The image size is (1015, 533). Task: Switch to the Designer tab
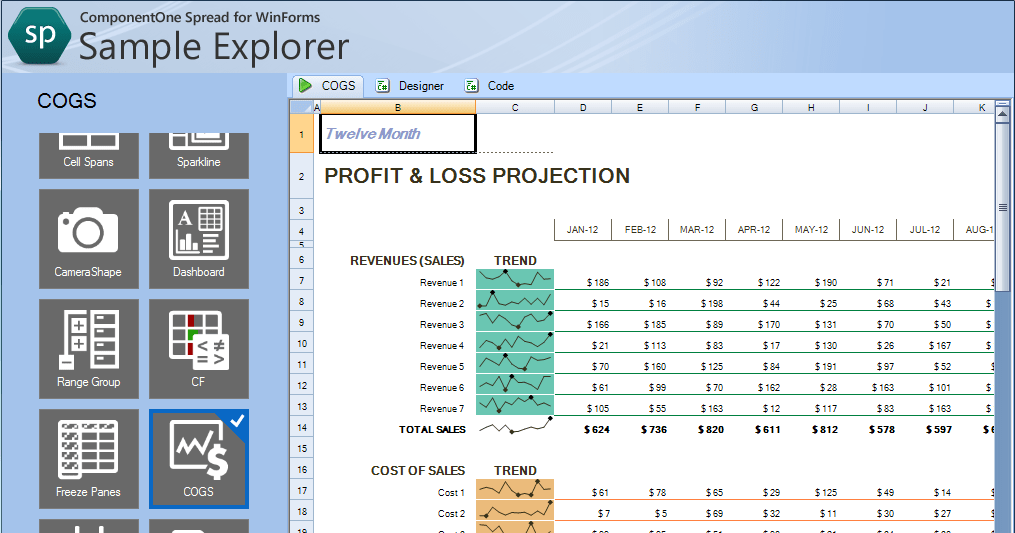coord(410,85)
